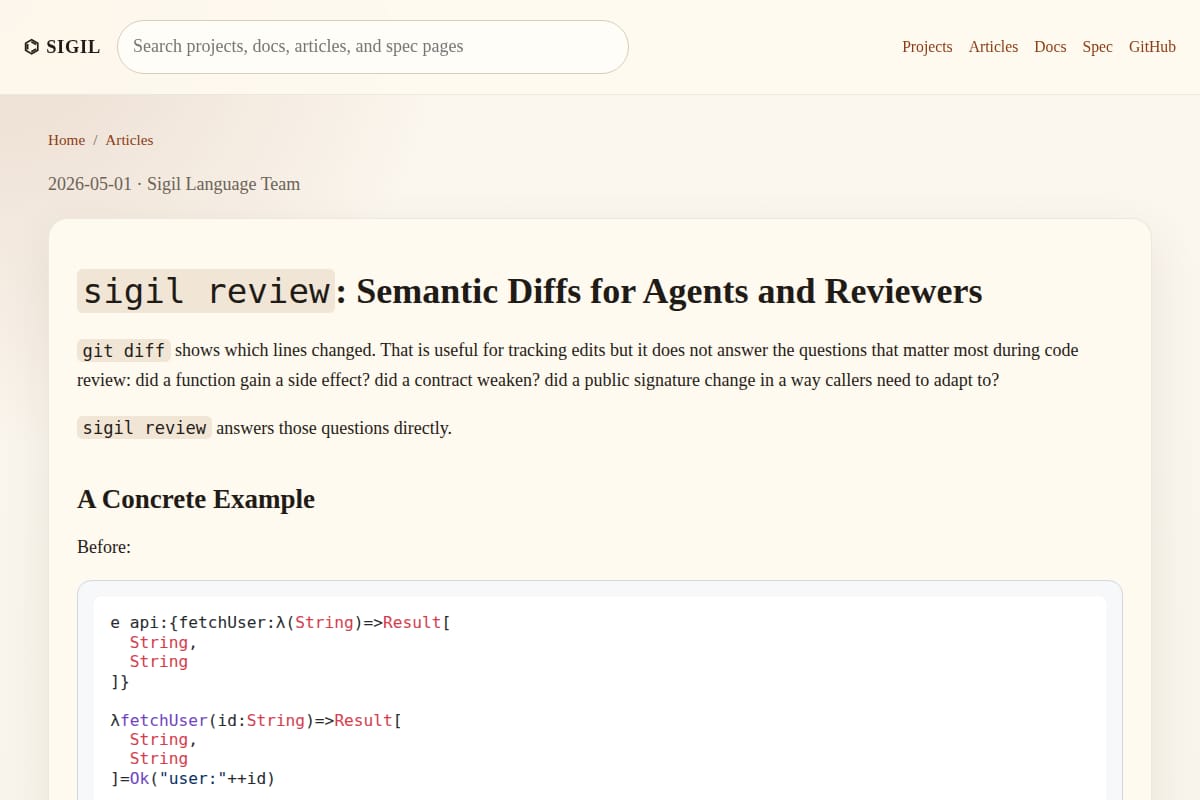Open the Articles nav link in header
This screenshot has height=800, width=1200.
(993, 47)
